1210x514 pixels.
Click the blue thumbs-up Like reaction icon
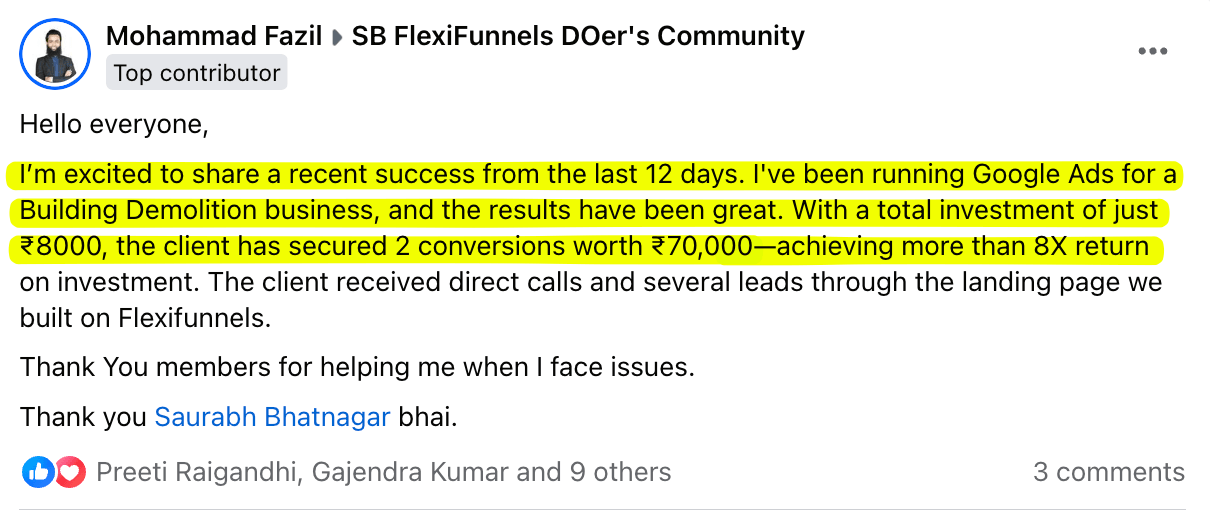coord(39,472)
